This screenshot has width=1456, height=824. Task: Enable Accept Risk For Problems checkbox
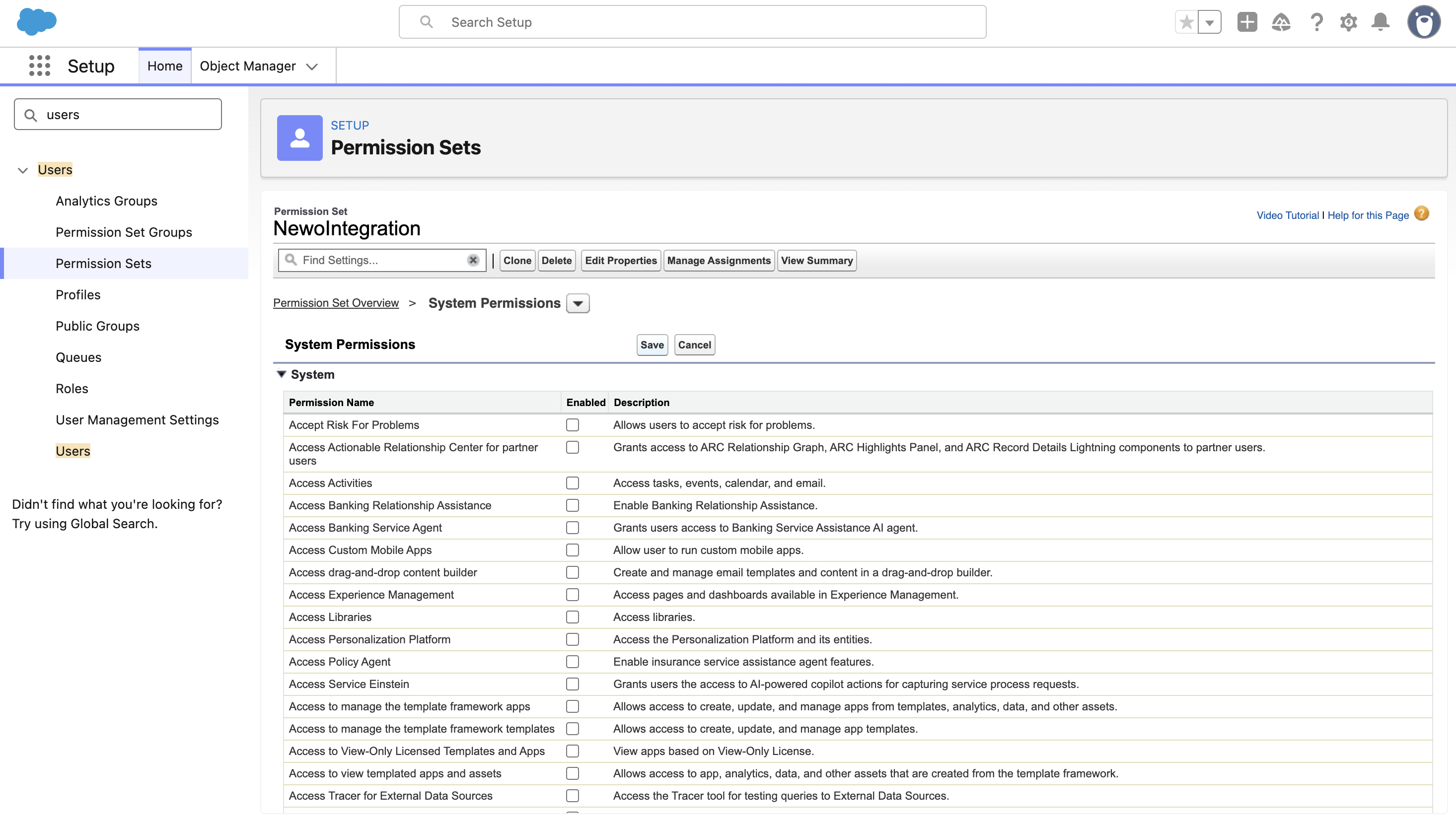(573, 425)
